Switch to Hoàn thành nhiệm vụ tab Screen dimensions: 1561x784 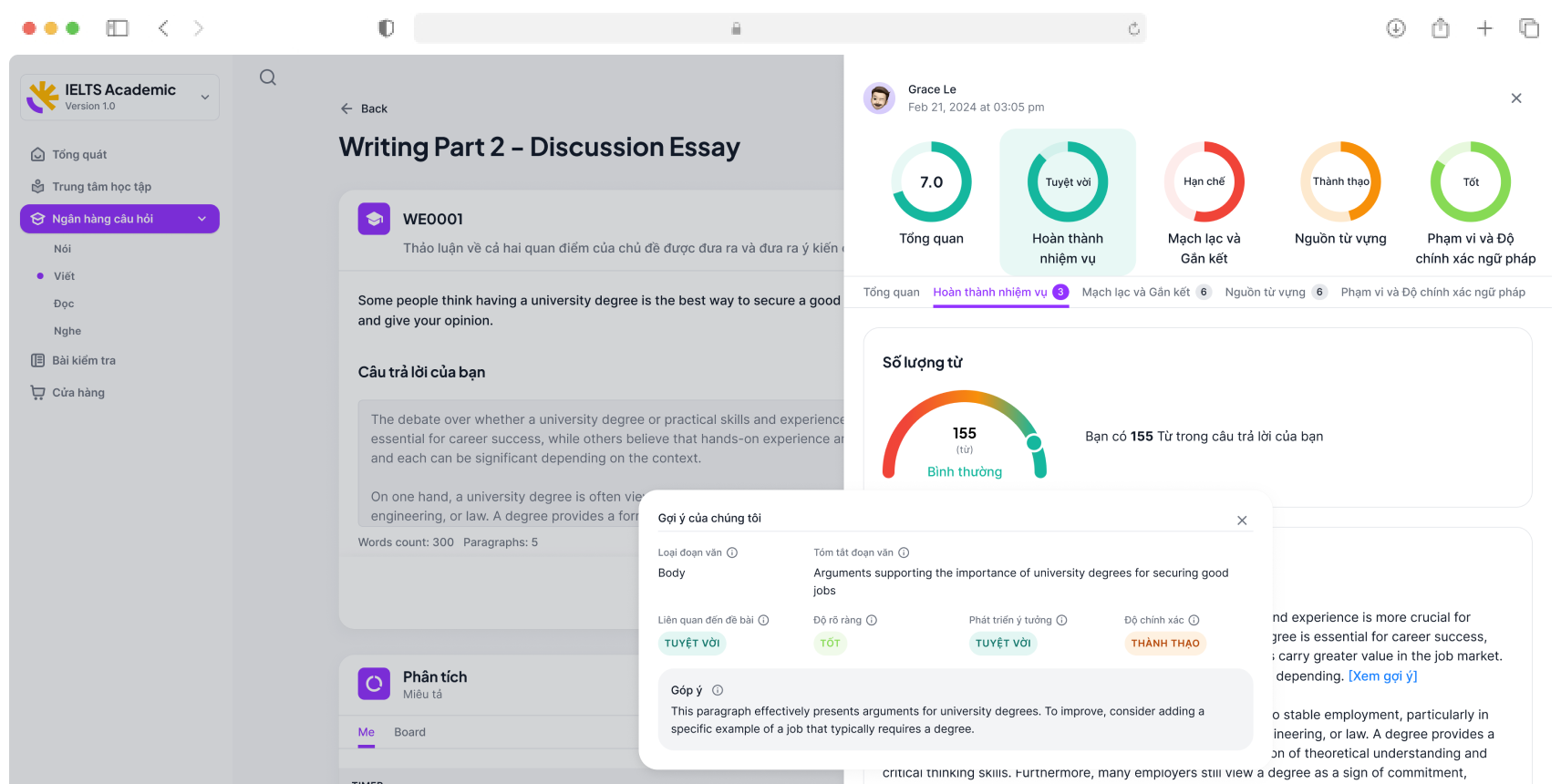pos(1000,292)
